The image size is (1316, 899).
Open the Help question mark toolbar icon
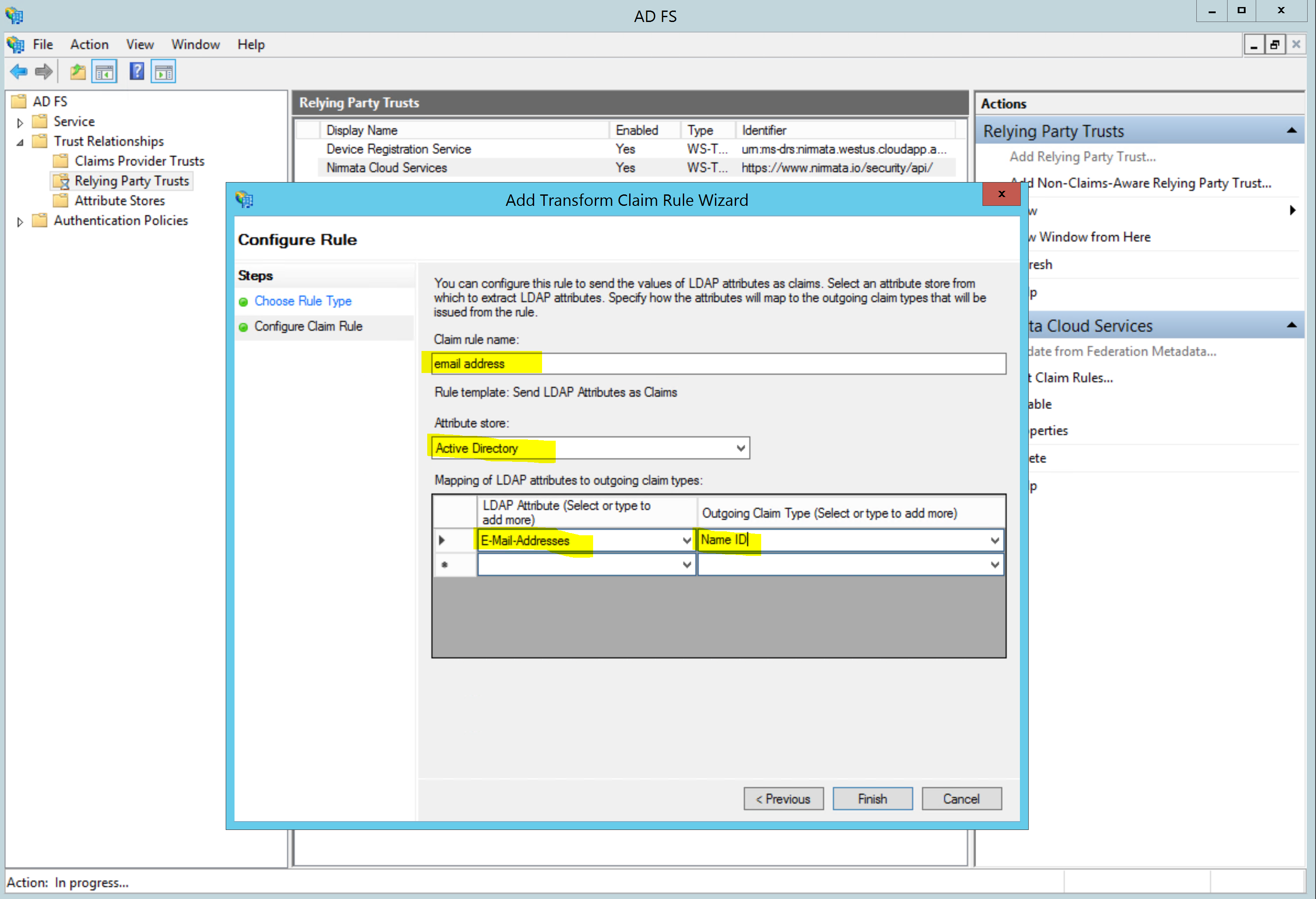coord(136,71)
